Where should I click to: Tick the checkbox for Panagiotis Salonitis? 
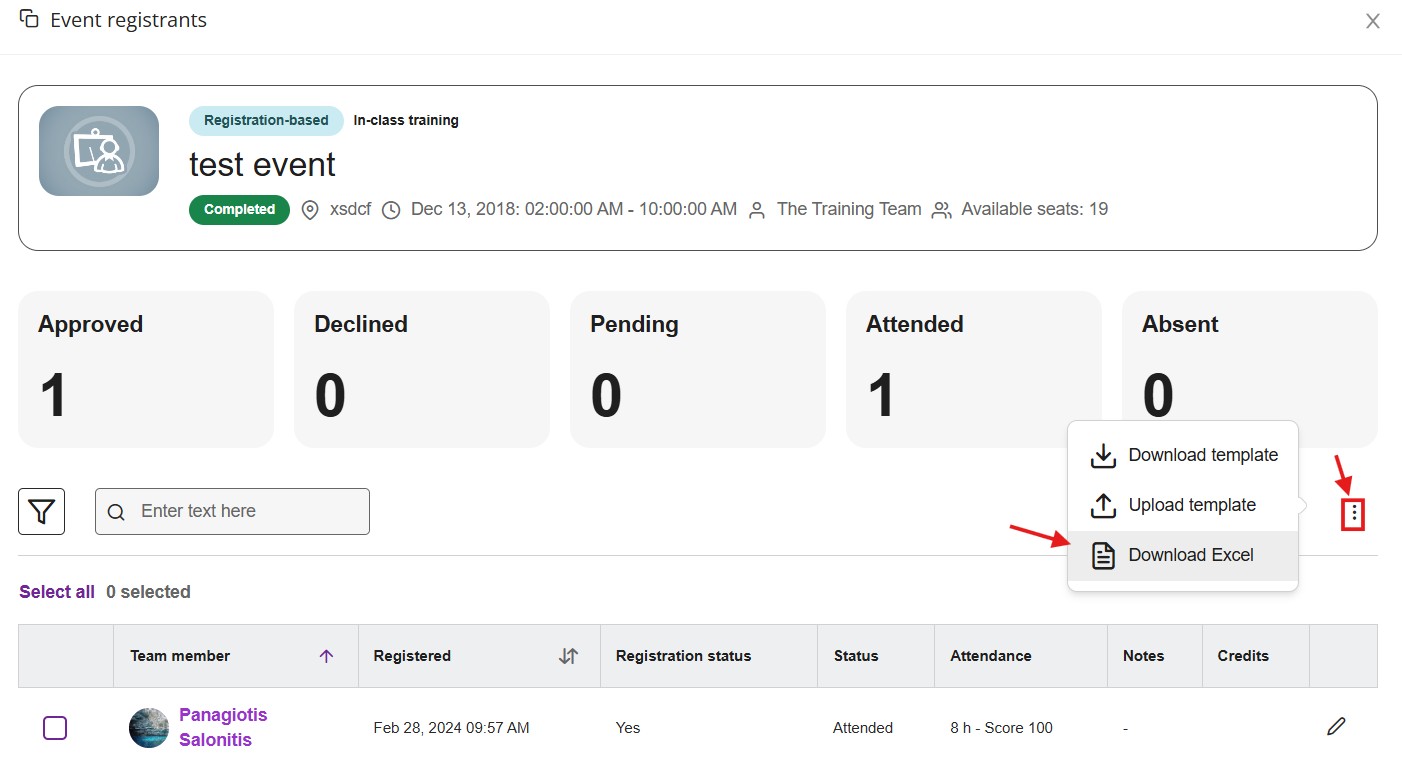click(55, 728)
